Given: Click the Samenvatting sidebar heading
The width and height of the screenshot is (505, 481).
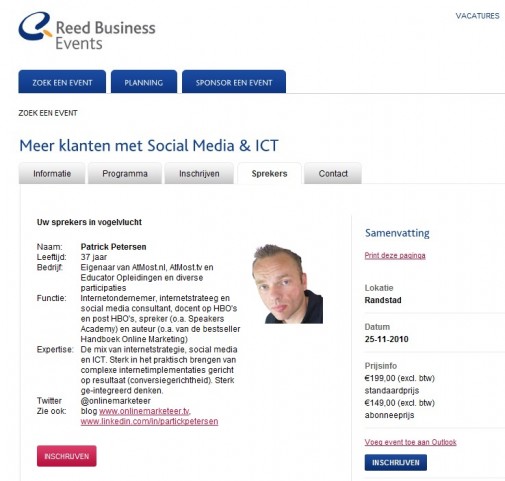Looking at the screenshot, I should [x=397, y=233].
